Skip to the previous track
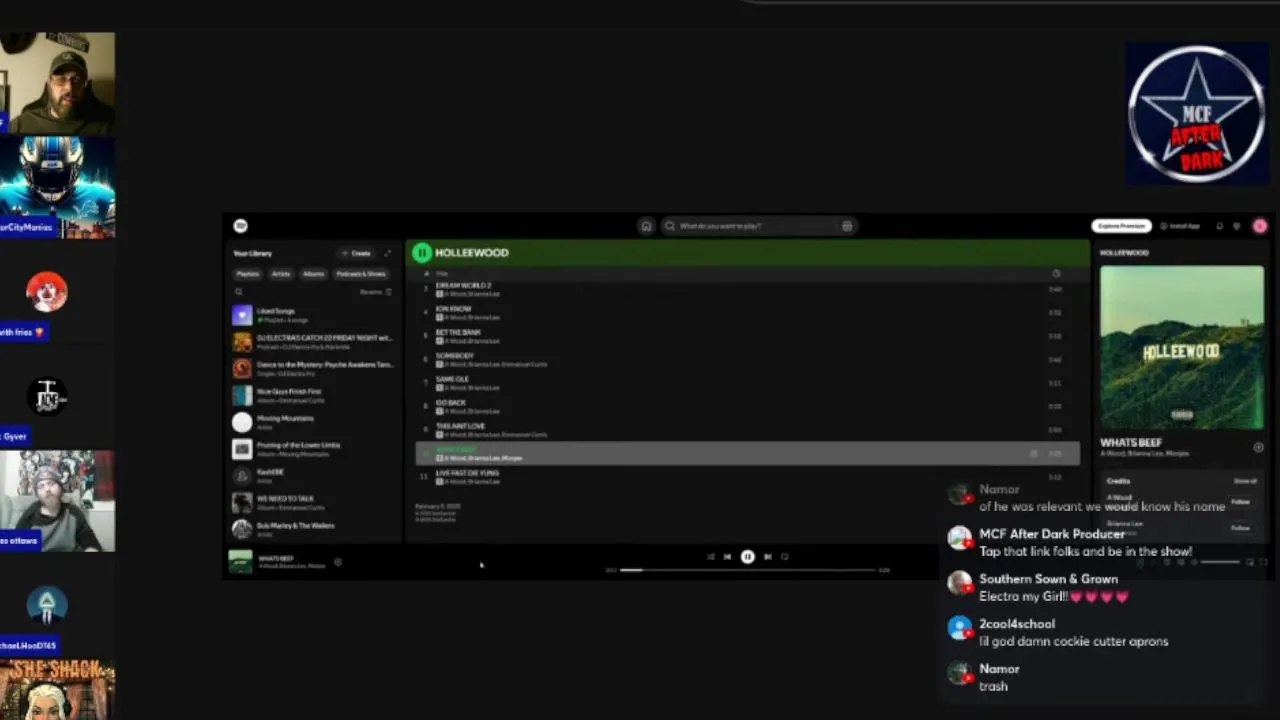This screenshot has width=1280, height=720. [727, 557]
